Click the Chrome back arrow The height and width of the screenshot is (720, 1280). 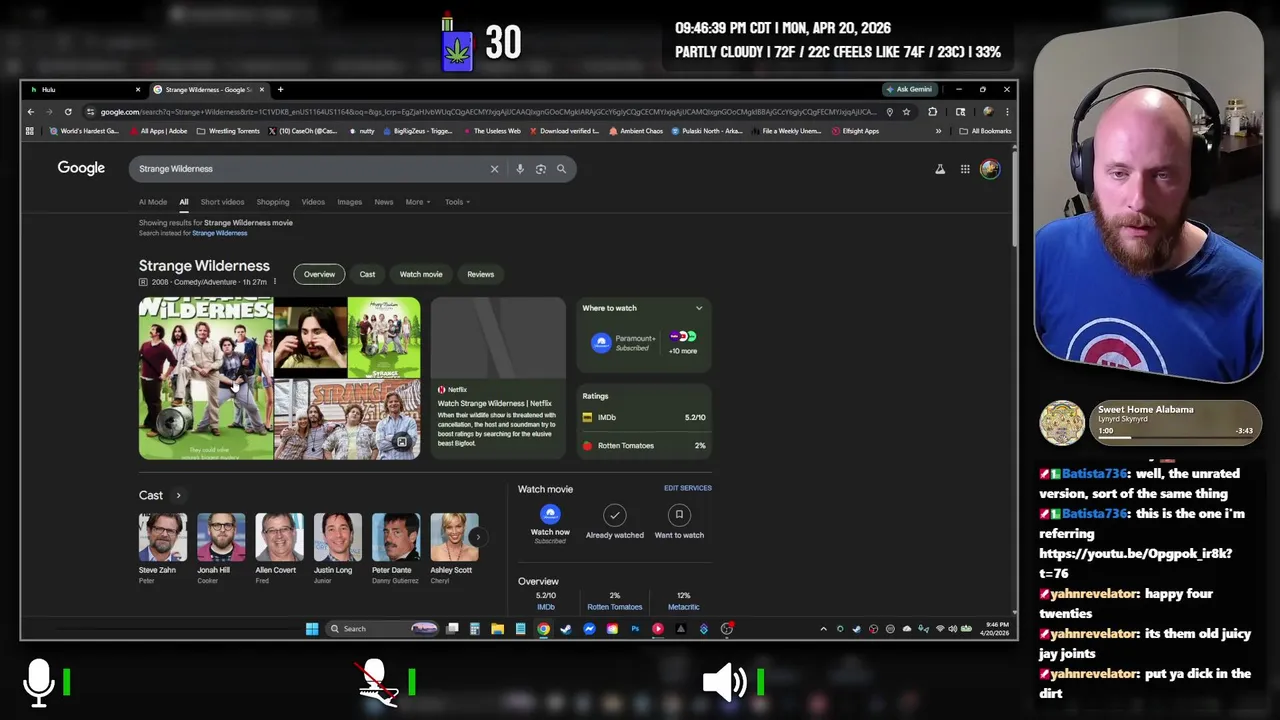point(31,112)
